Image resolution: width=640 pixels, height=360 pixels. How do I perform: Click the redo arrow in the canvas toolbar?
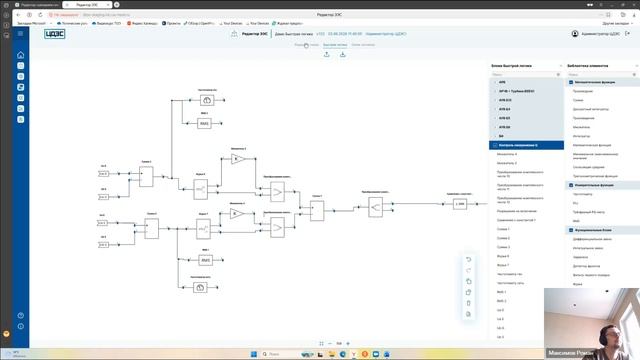tap(469, 270)
